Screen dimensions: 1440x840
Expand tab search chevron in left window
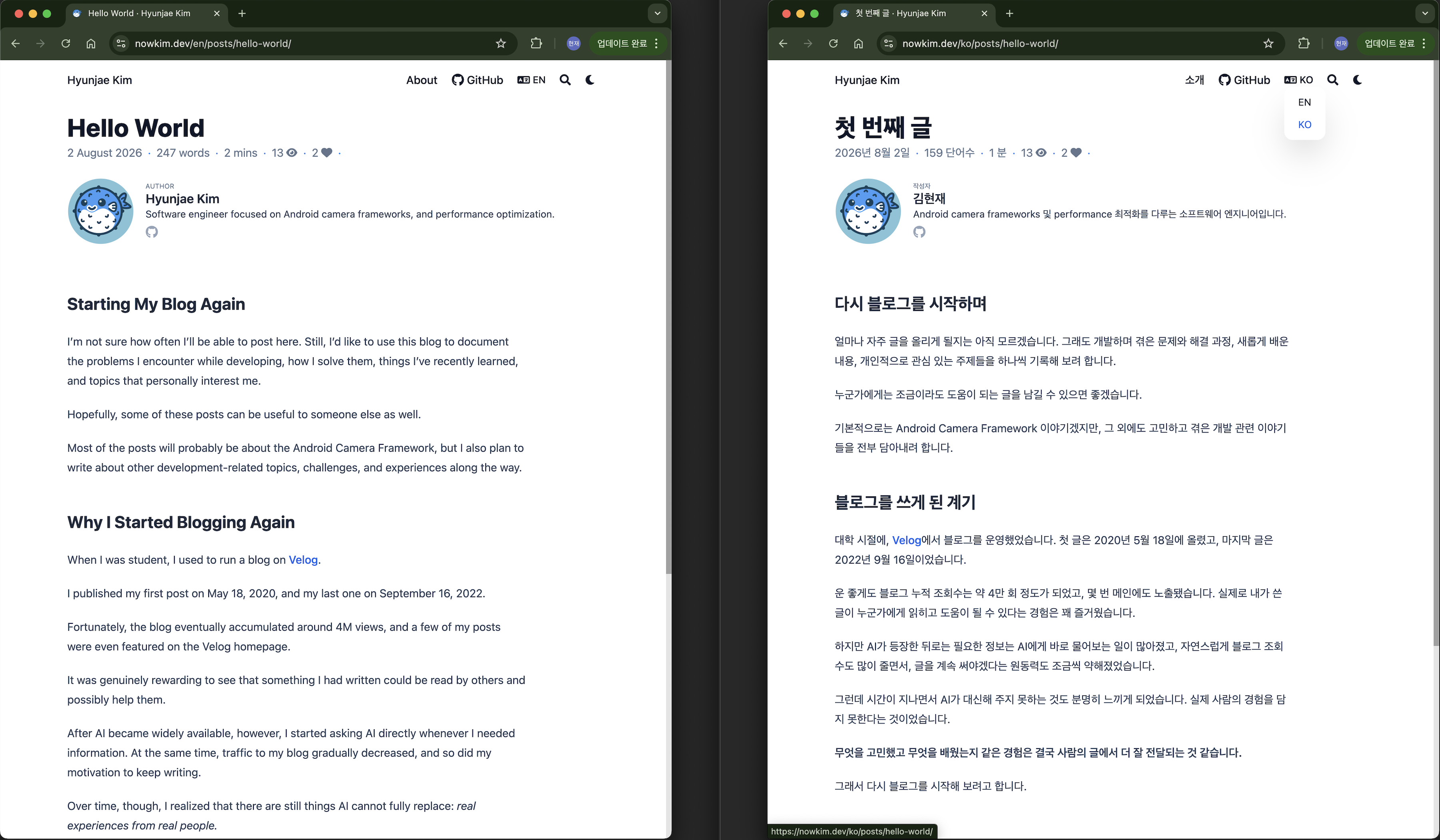657,13
